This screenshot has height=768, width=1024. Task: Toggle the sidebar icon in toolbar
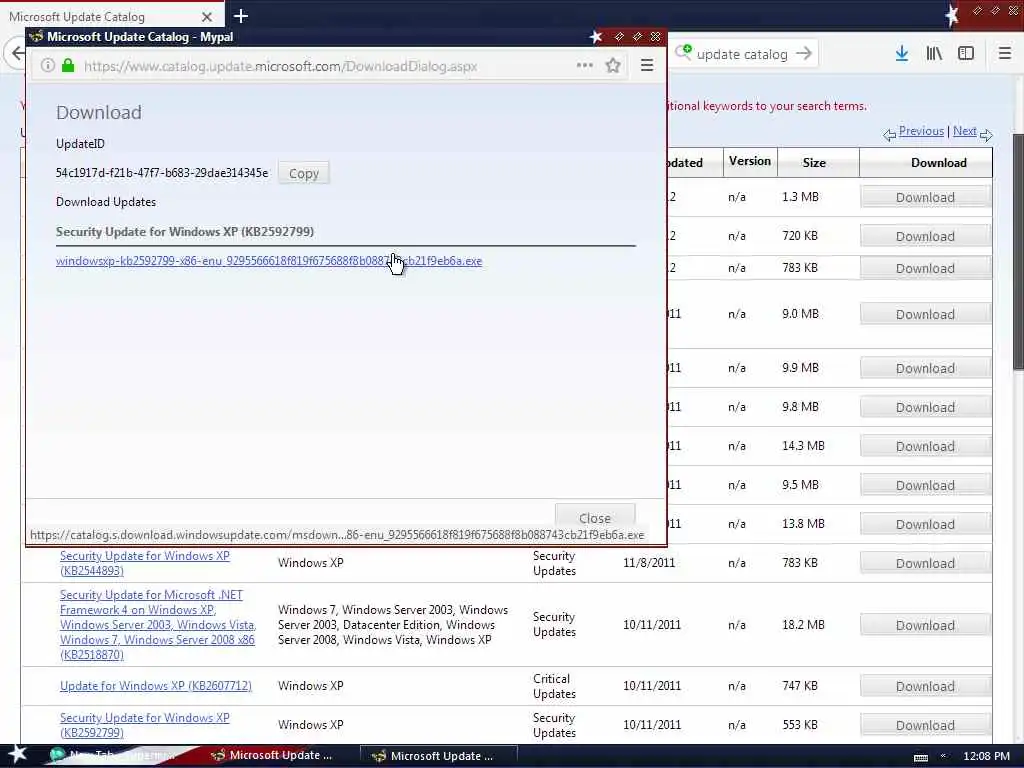point(966,54)
